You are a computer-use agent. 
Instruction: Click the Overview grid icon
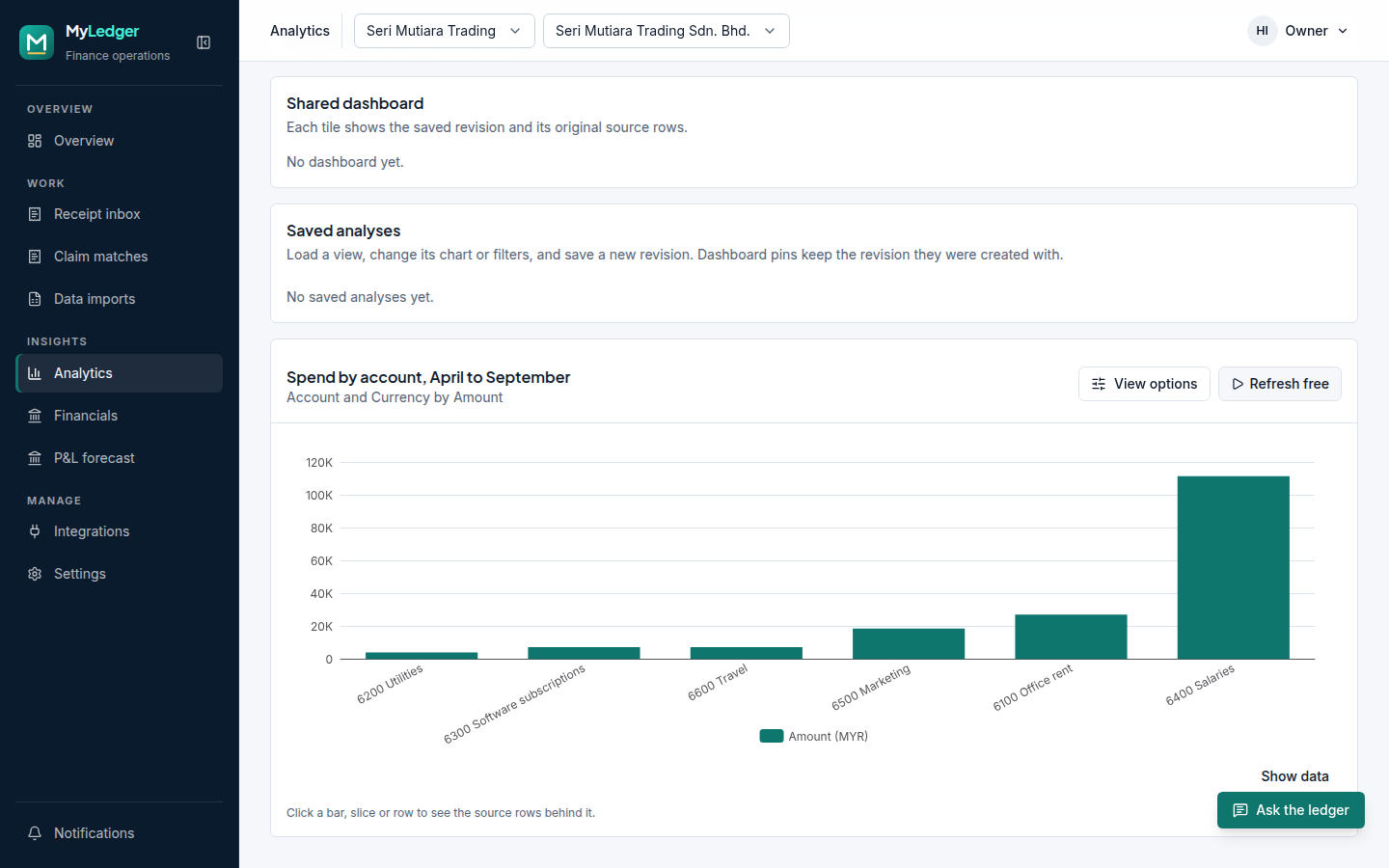tap(35, 141)
